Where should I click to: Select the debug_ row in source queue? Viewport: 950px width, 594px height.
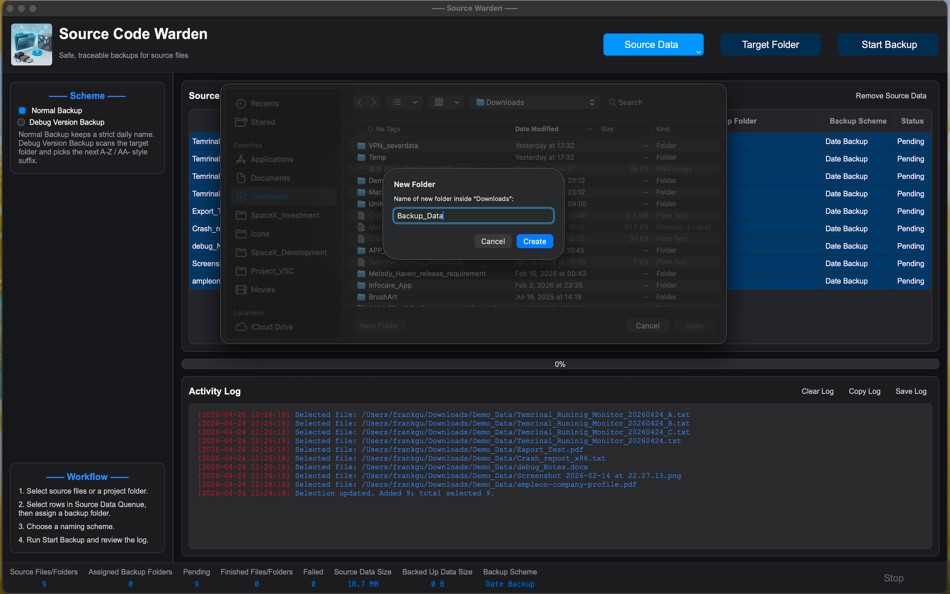coord(205,247)
